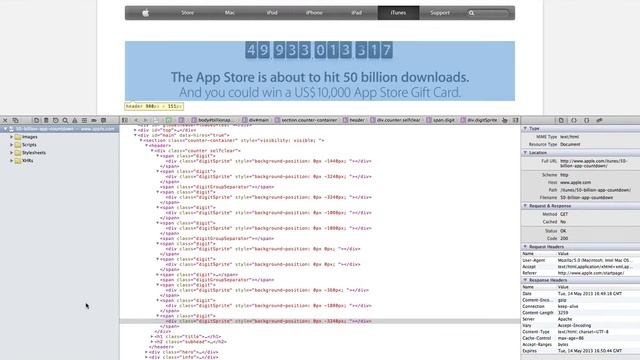640x360 pixels.
Task: Click the Stylesheets folder label
Action: 34,153
